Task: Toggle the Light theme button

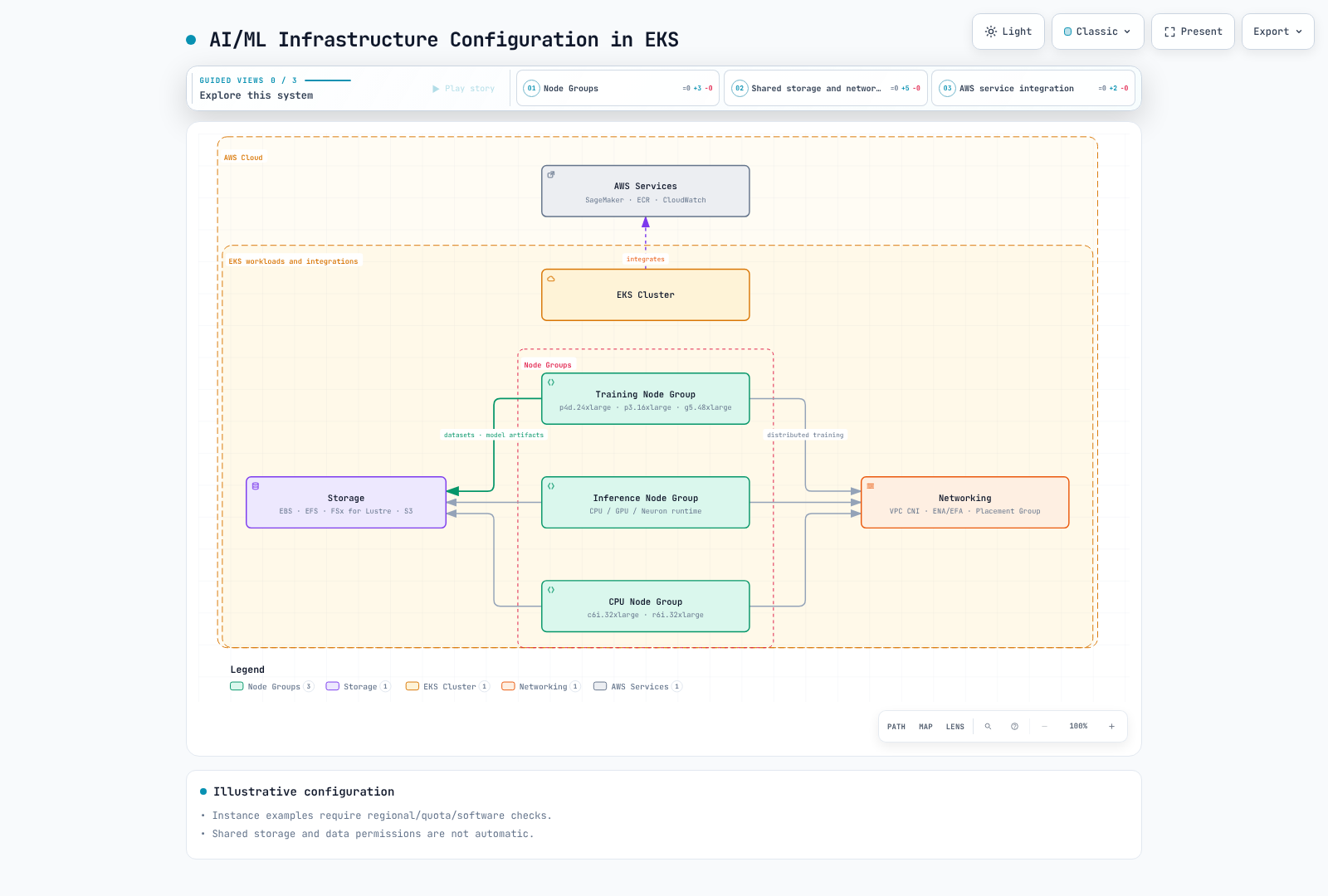Action: coord(1008,32)
